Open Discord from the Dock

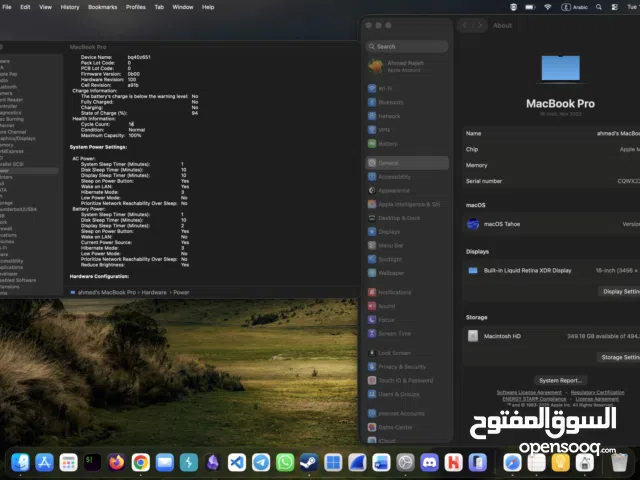tap(429, 462)
